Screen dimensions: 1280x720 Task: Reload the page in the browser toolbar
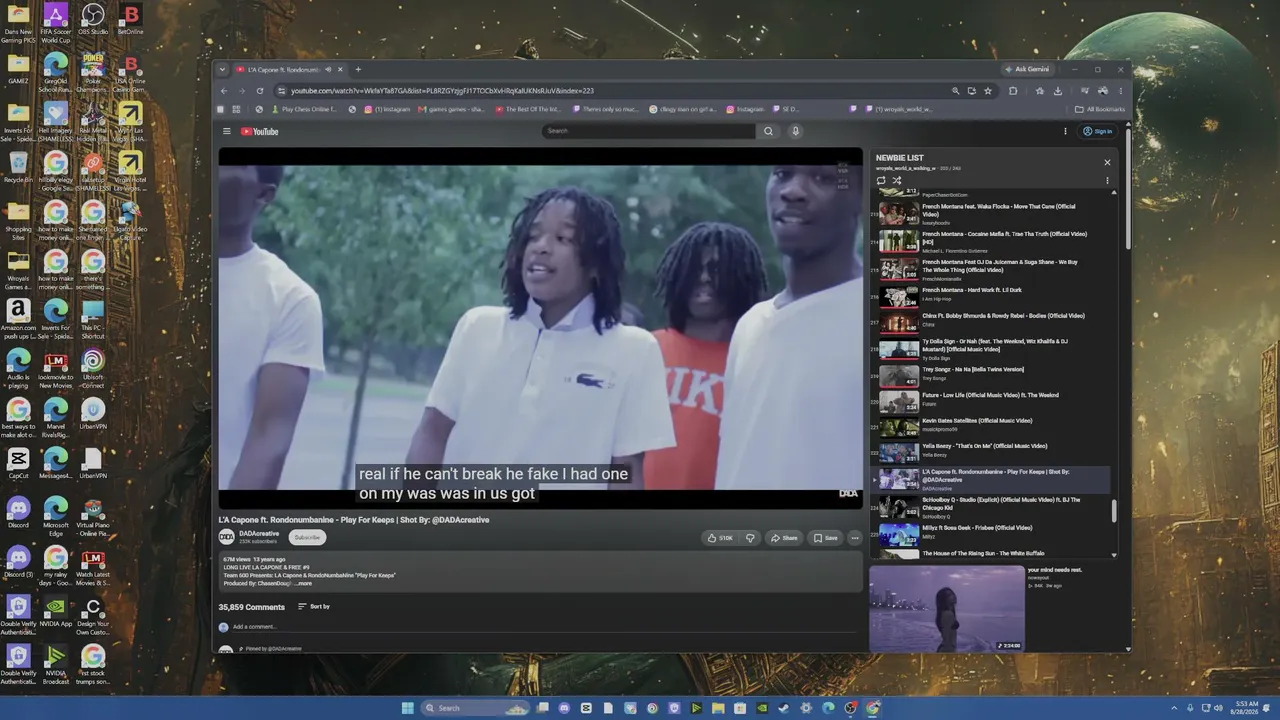[260, 91]
